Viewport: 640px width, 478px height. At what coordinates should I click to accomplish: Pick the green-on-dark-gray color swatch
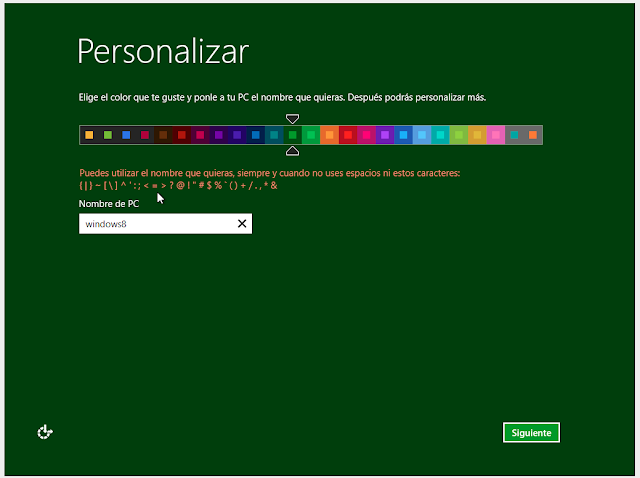click(108, 135)
